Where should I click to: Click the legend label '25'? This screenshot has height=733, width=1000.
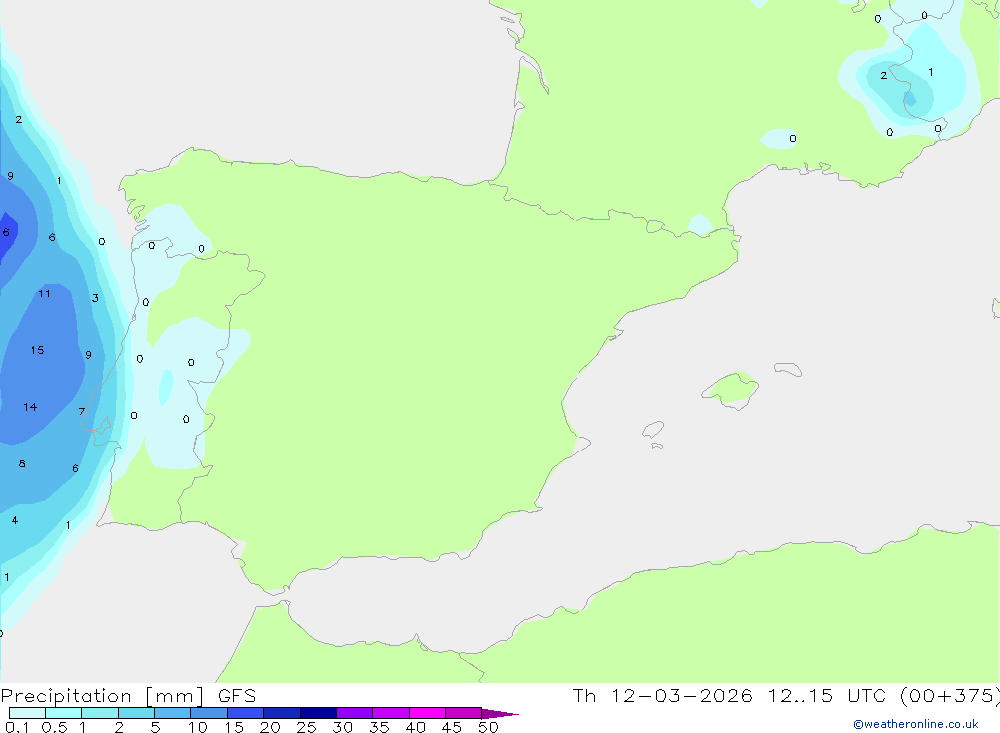(x=306, y=727)
